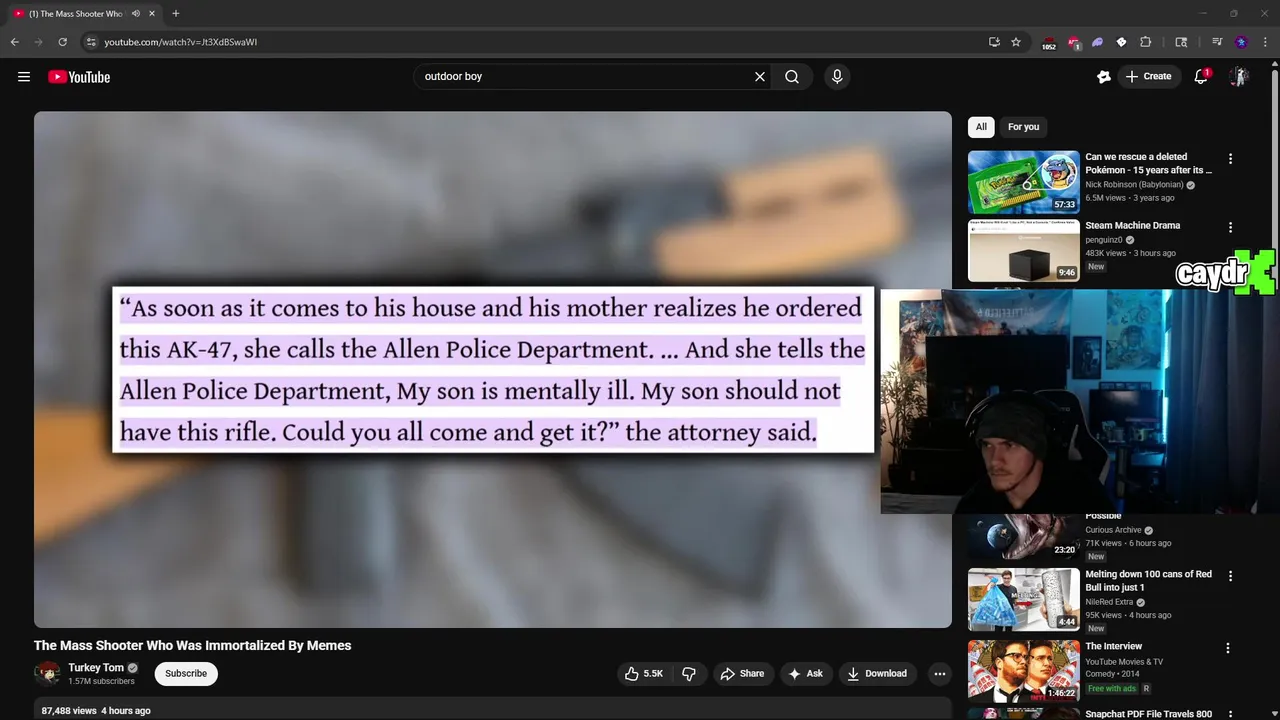Share the video
The image size is (1280, 720).
point(742,674)
